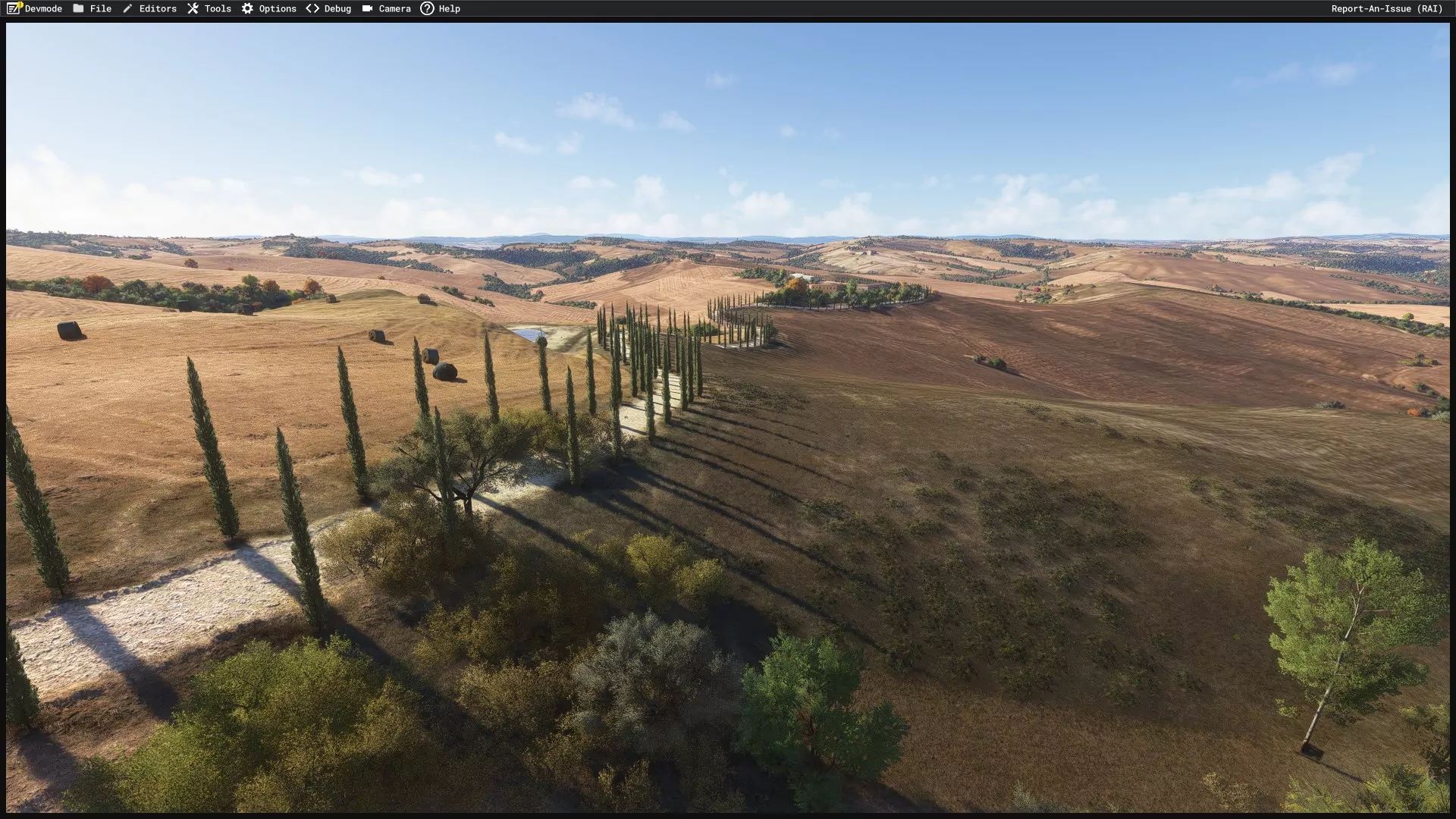Image resolution: width=1456 pixels, height=819 pixels.
Task: Click the Help question mark icon
Action: pyautogui.click(x=427, y=8)
